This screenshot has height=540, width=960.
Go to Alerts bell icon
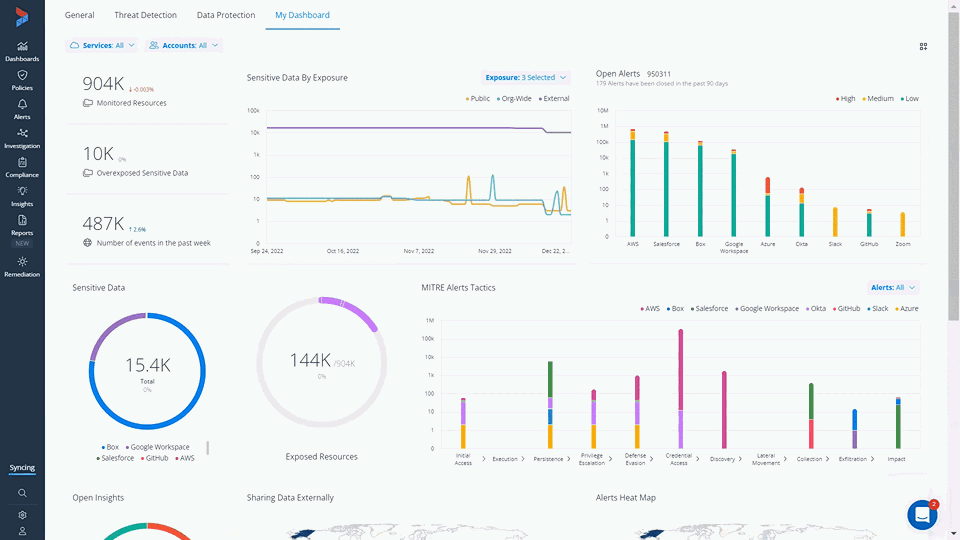click(x=22, y=109)
